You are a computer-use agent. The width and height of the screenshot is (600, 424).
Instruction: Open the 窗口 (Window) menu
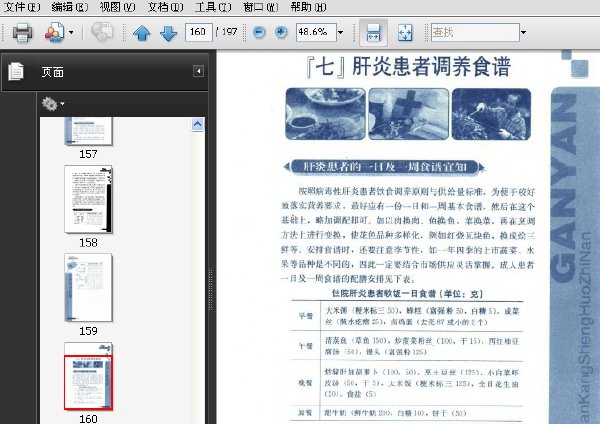point(261,7)
